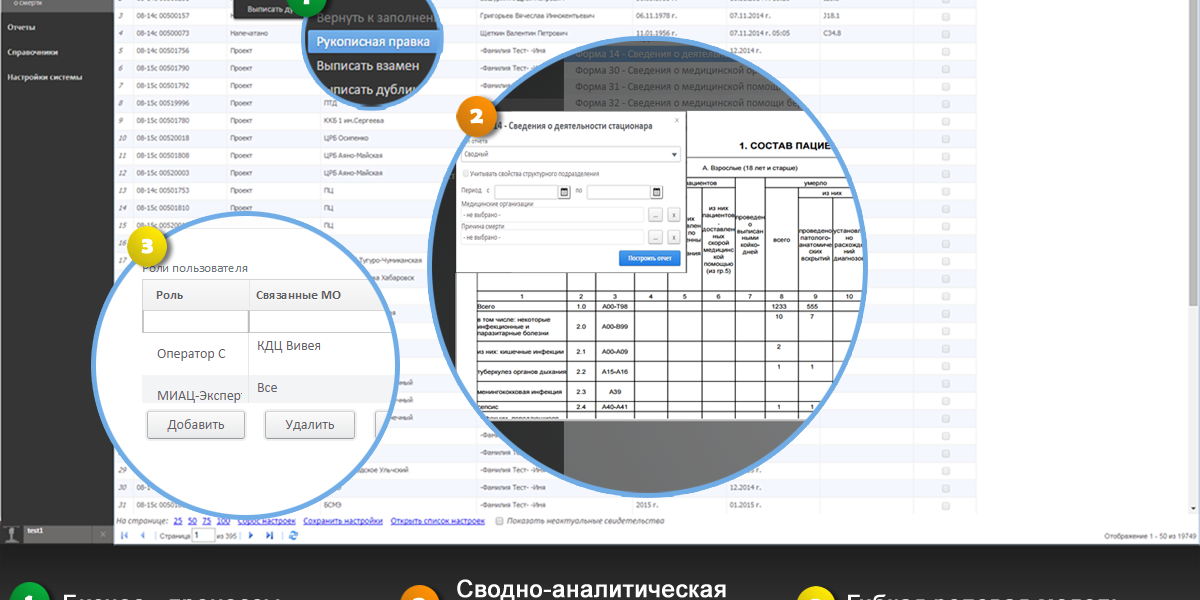Open the 'Причина смерти' selector with the '...' button
1200x600 pixels.
655,237
